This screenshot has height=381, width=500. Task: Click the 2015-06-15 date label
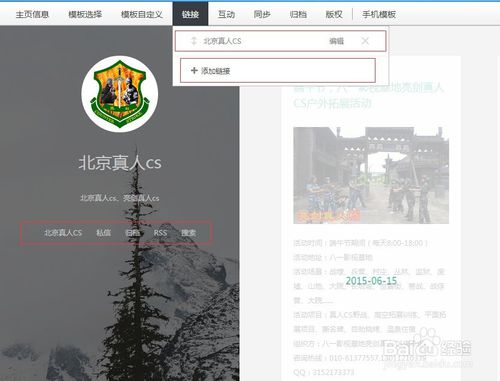[371, 281]
